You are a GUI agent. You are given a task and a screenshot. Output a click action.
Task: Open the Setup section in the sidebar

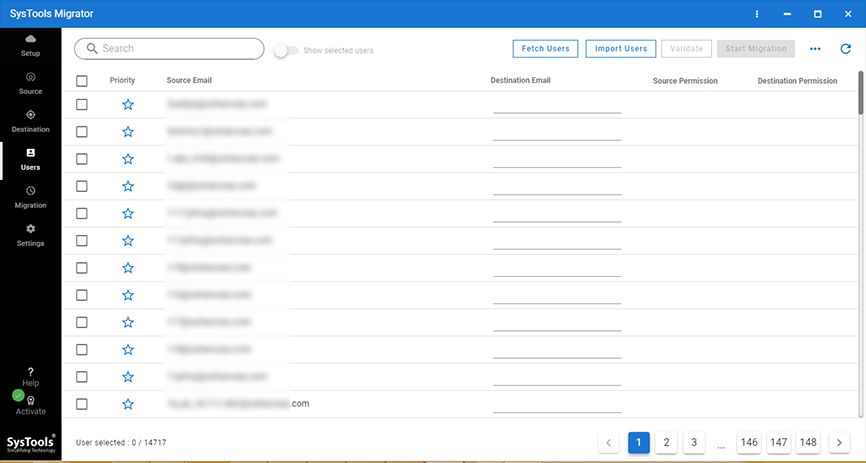[30, 45]
